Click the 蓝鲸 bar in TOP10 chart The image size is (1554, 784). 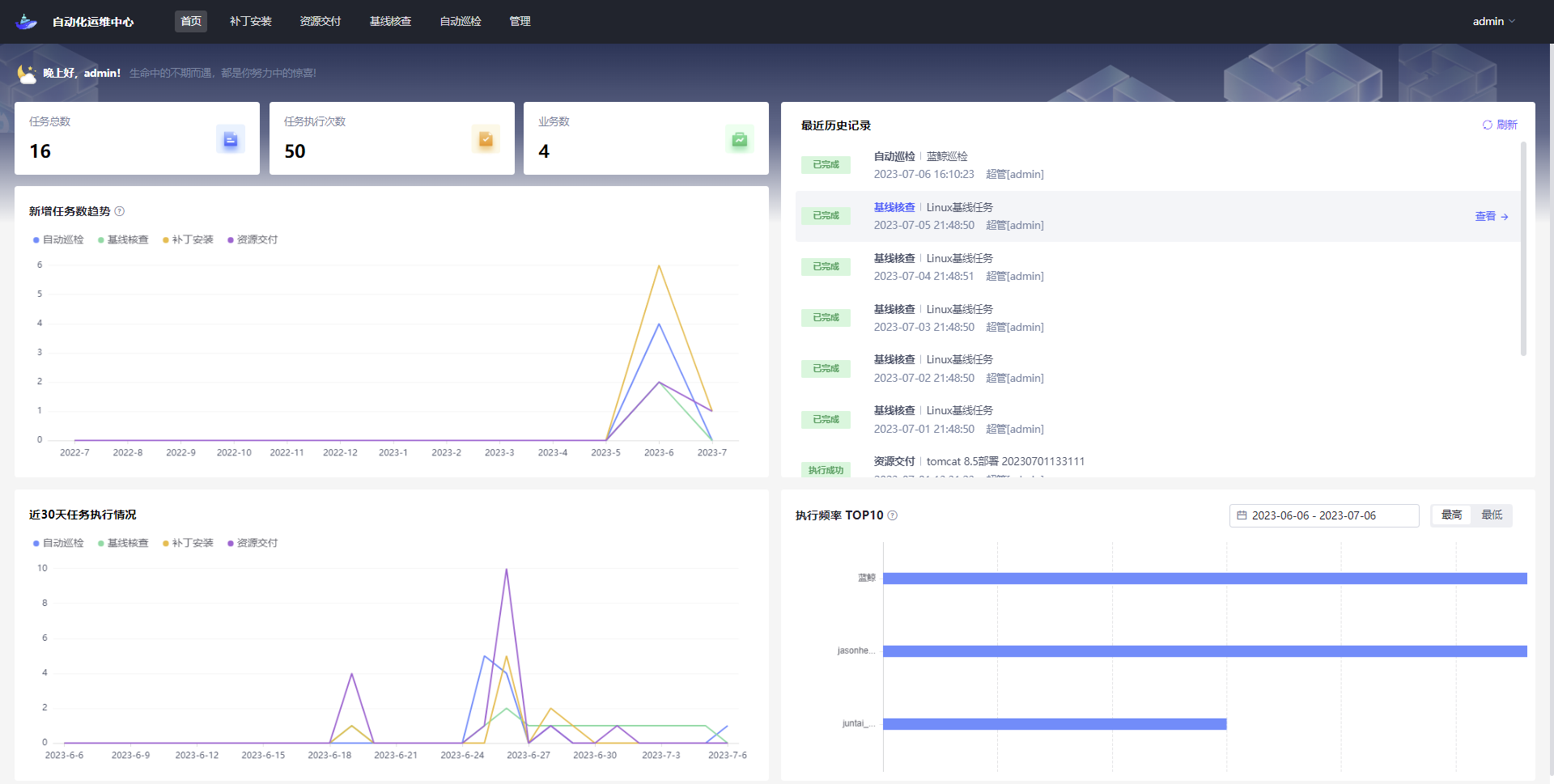[x=1204, y=578]
